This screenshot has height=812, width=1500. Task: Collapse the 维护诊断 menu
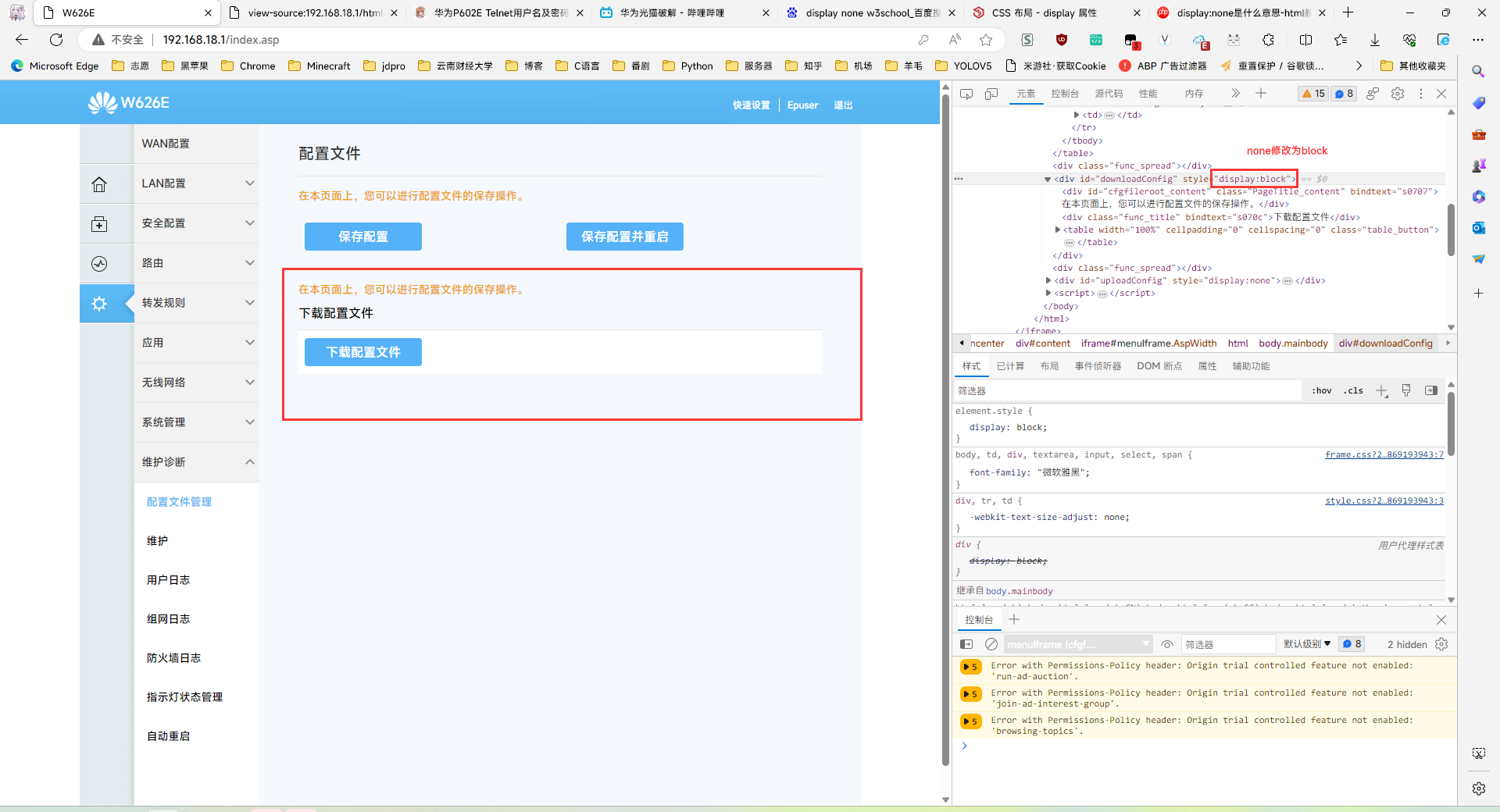(196, 462)
